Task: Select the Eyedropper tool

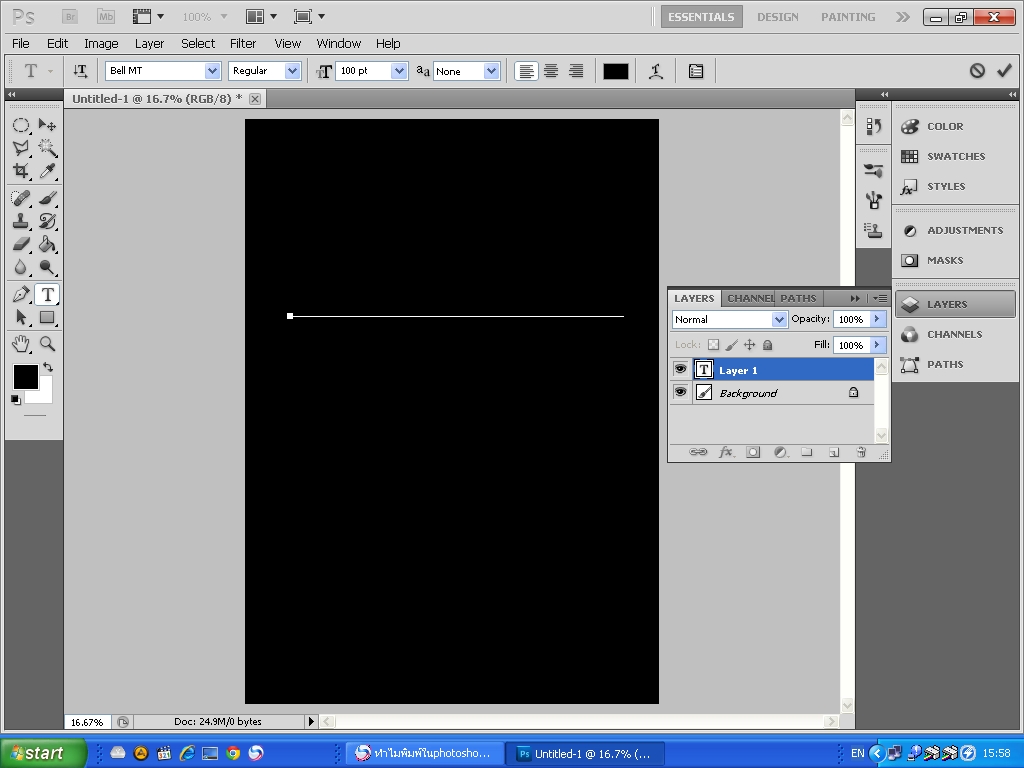Action: pos(47,171)
